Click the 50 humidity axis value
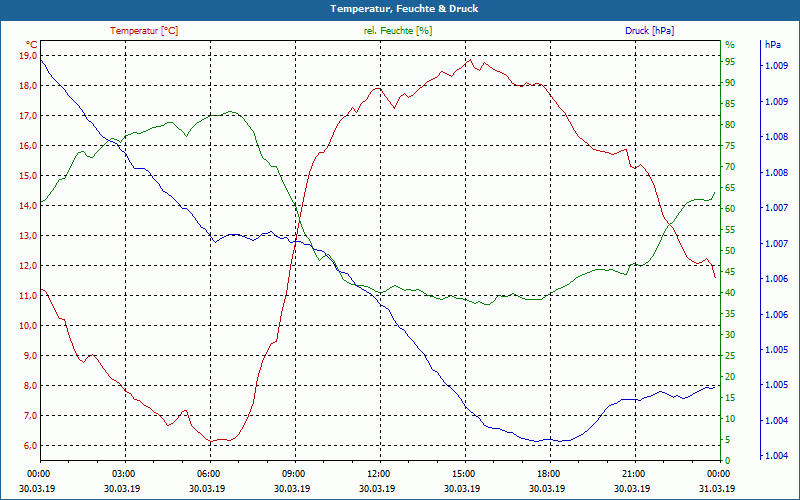 point(730,251)
